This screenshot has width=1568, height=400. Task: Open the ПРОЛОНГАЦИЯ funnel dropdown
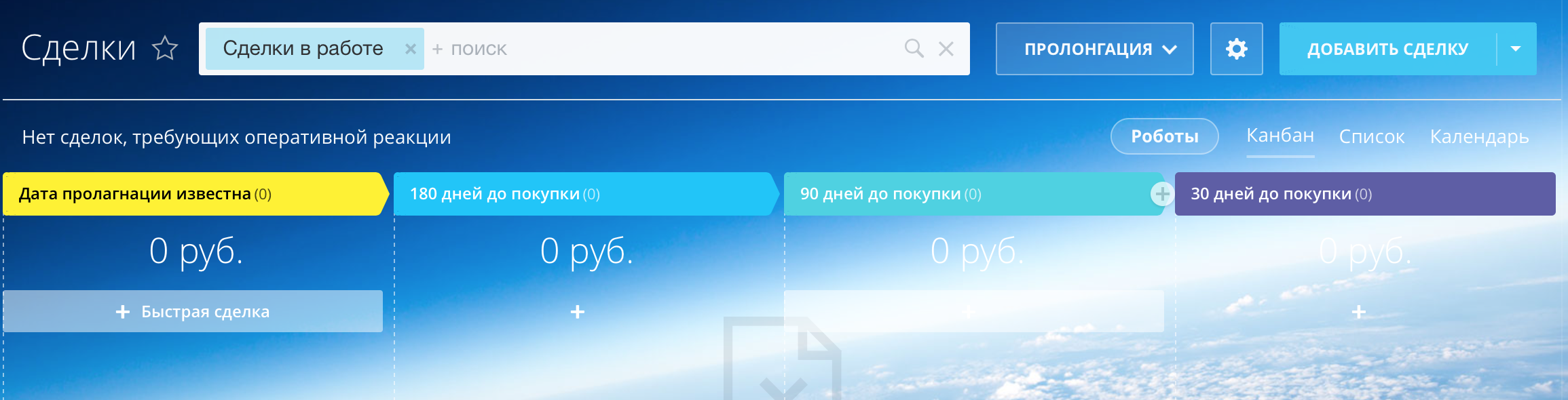[x=1094, y=49]
